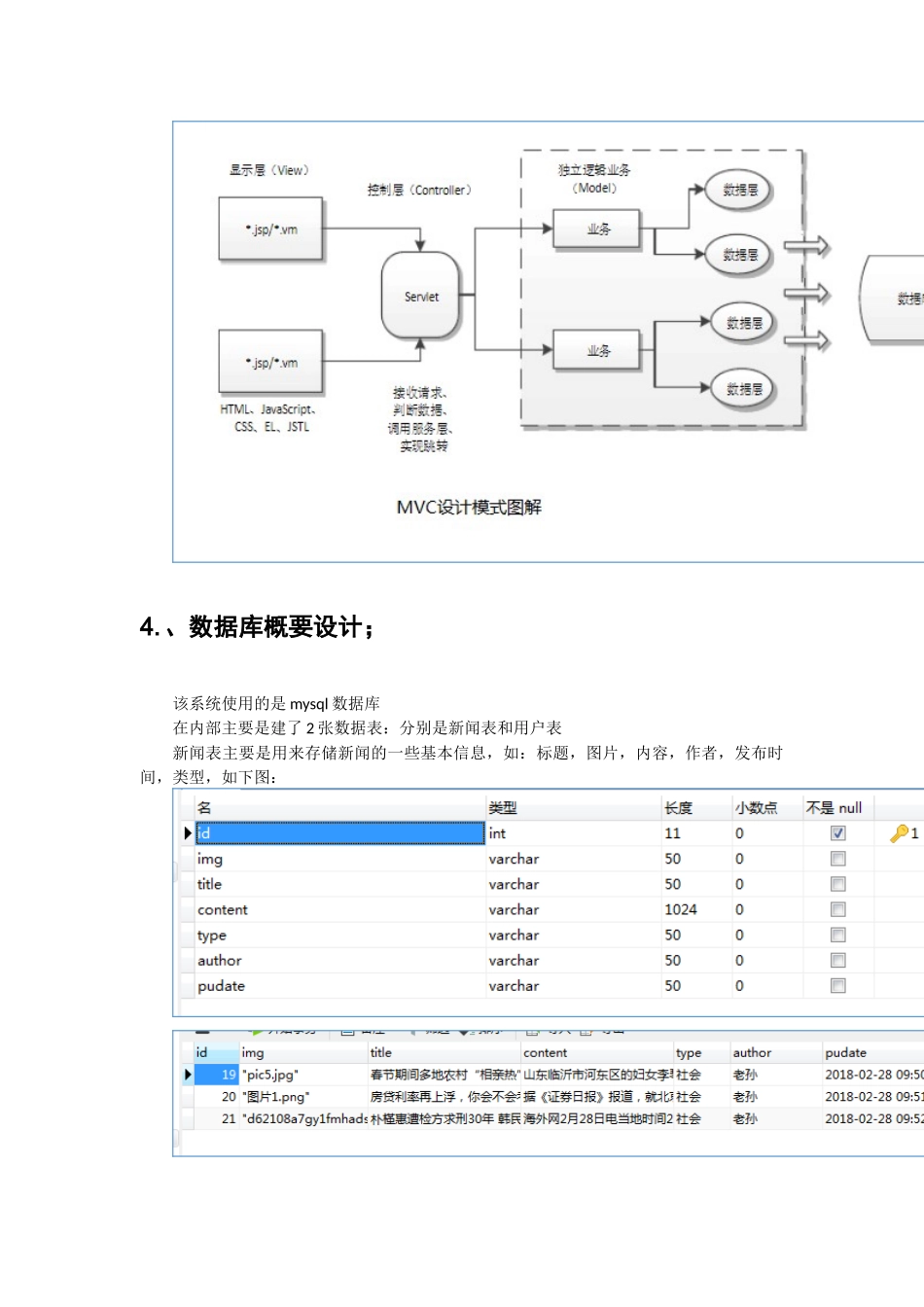Click the "pic5.jpg" image cell
924x1307 pixels.
pos(302,1075)
